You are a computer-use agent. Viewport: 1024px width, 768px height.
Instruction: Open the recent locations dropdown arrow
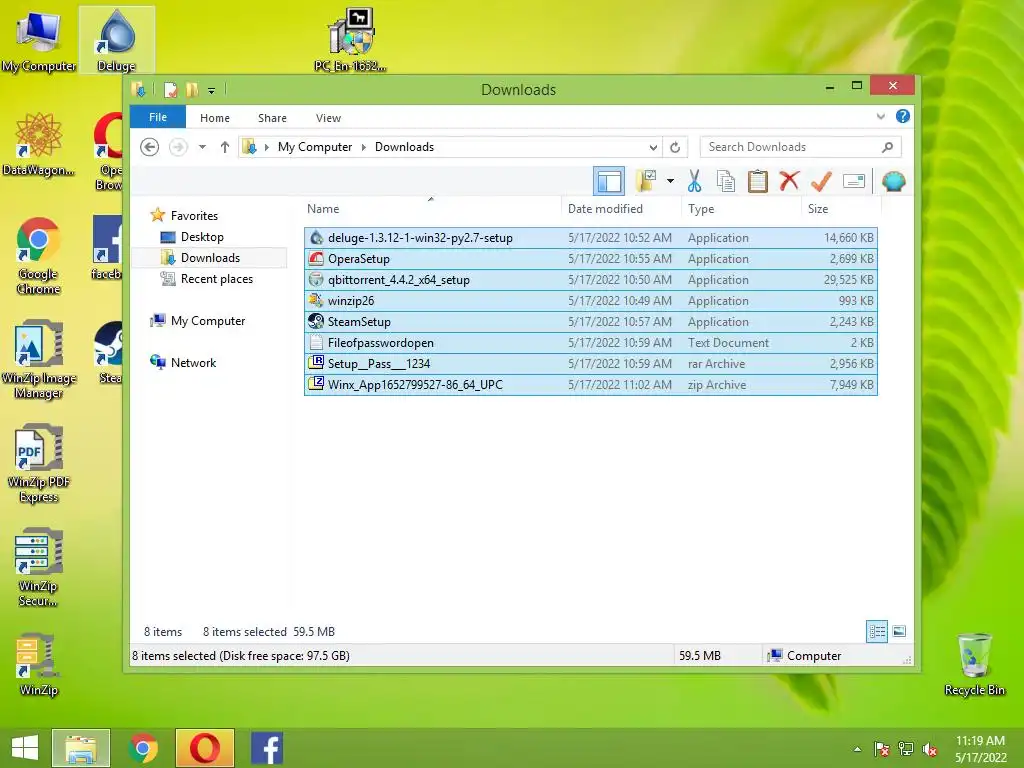click(x=202, y=147)
